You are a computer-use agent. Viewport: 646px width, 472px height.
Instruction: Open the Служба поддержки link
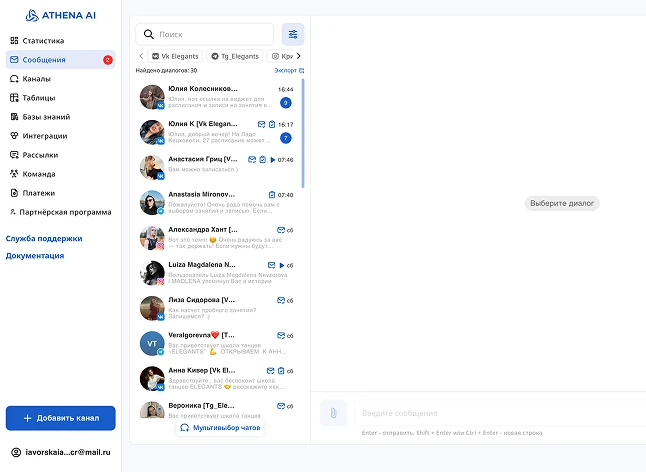[x=44, y=239]
